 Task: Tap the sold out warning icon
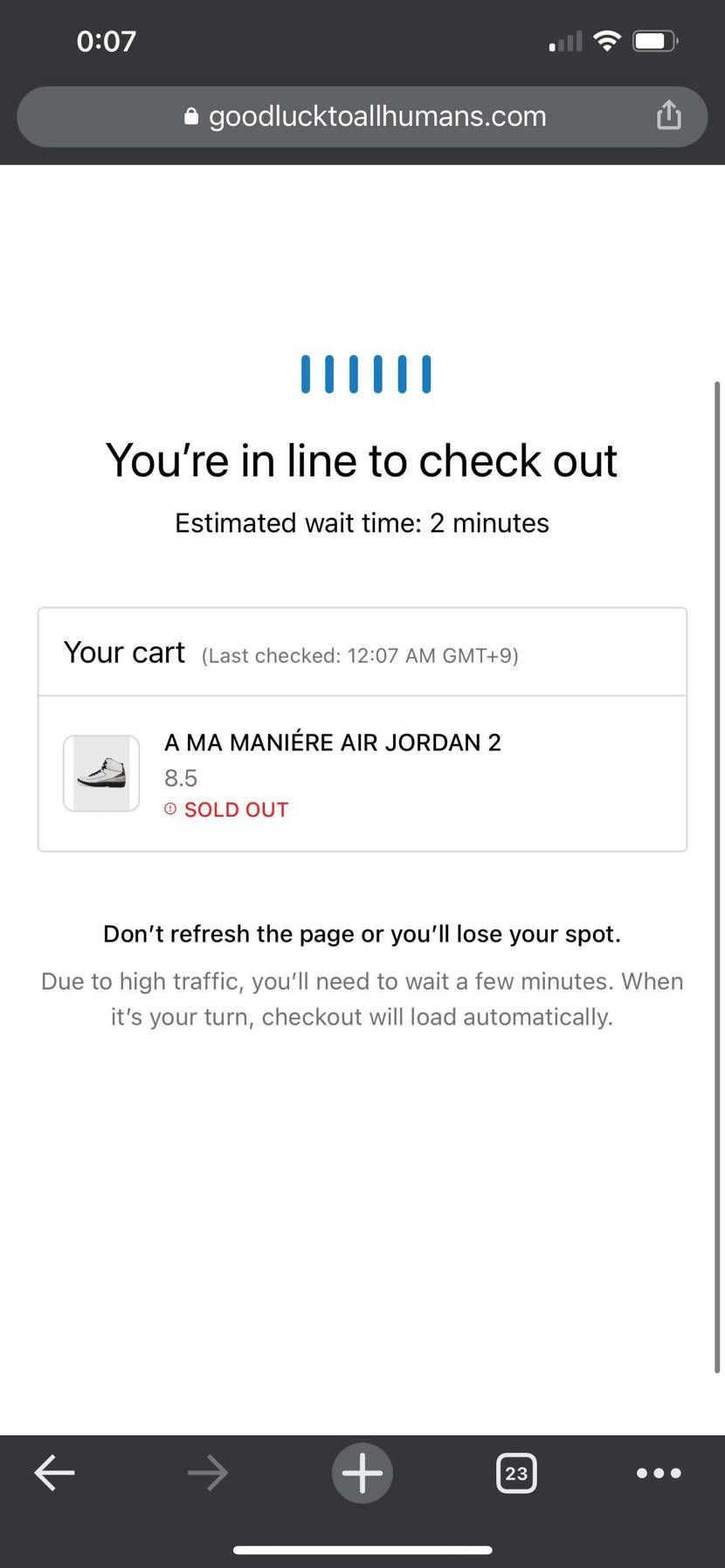coord(170,809)
